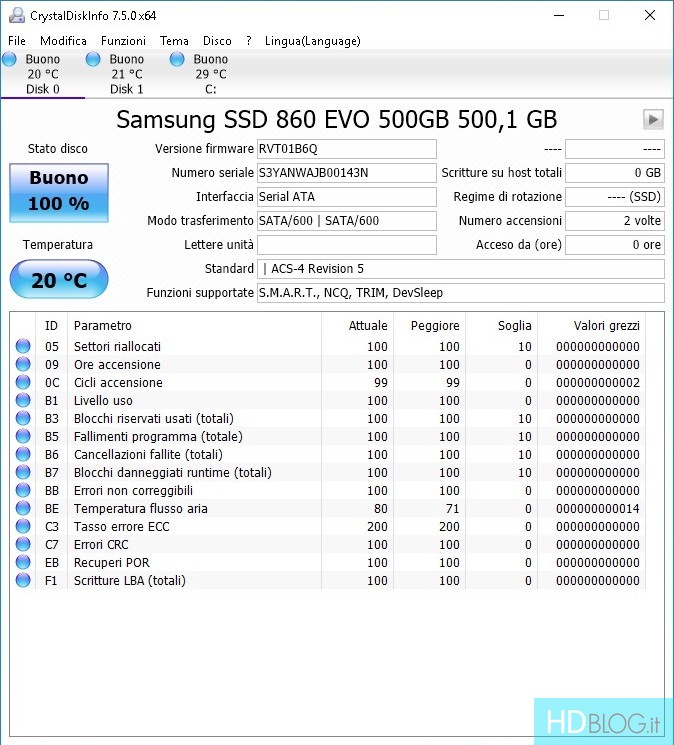Switch to the C: drive tab
The height and width of the screenshot is (745, 674).
210,74
